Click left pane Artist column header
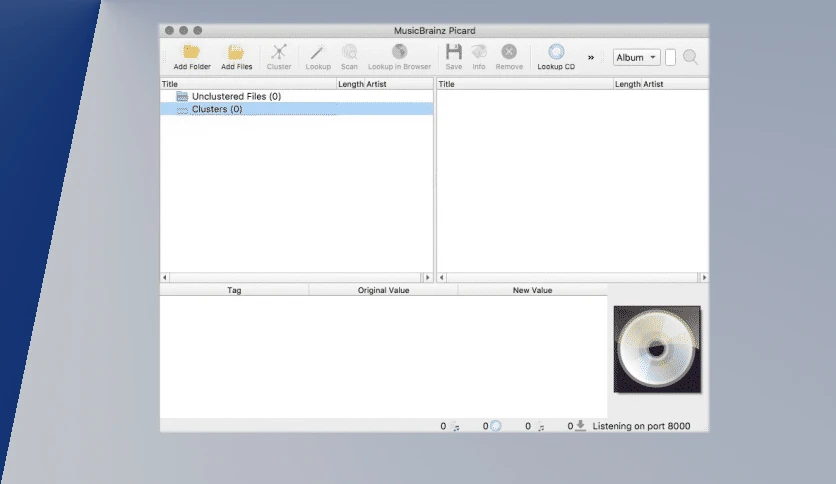Screen dimensions: 836x484 [x=399, y=84]
